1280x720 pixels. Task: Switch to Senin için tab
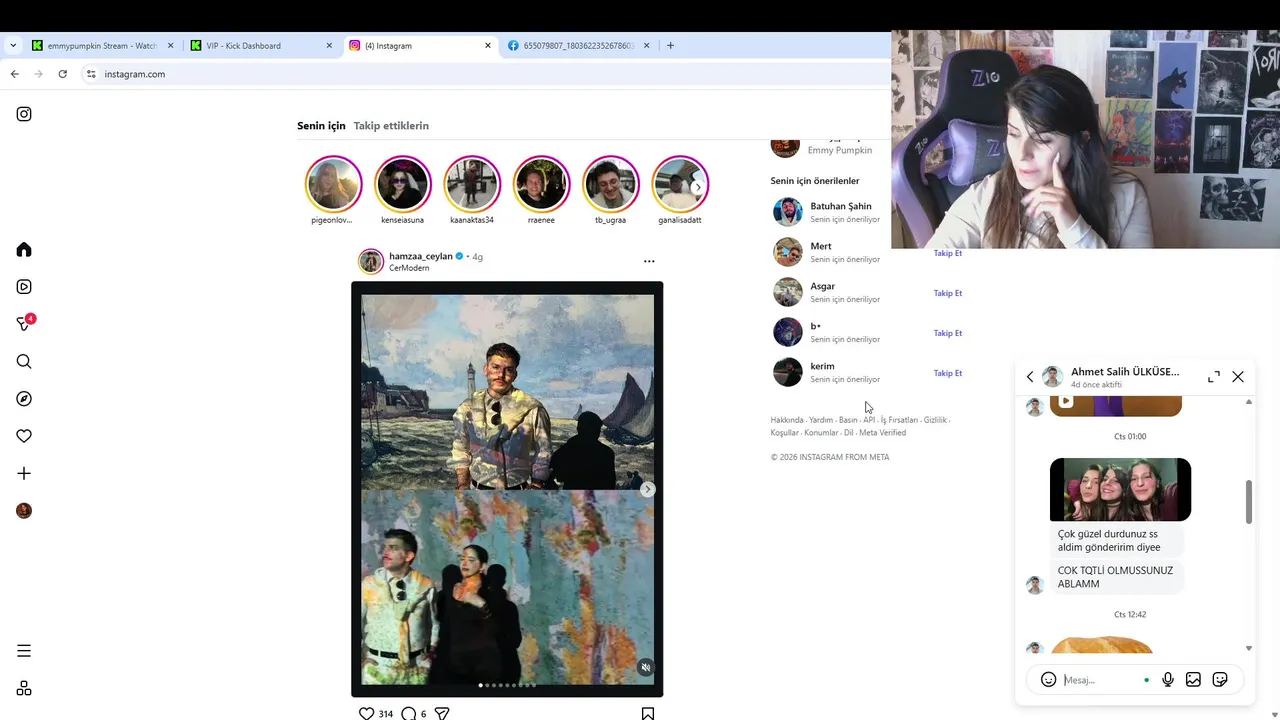[x=321, y=126]
